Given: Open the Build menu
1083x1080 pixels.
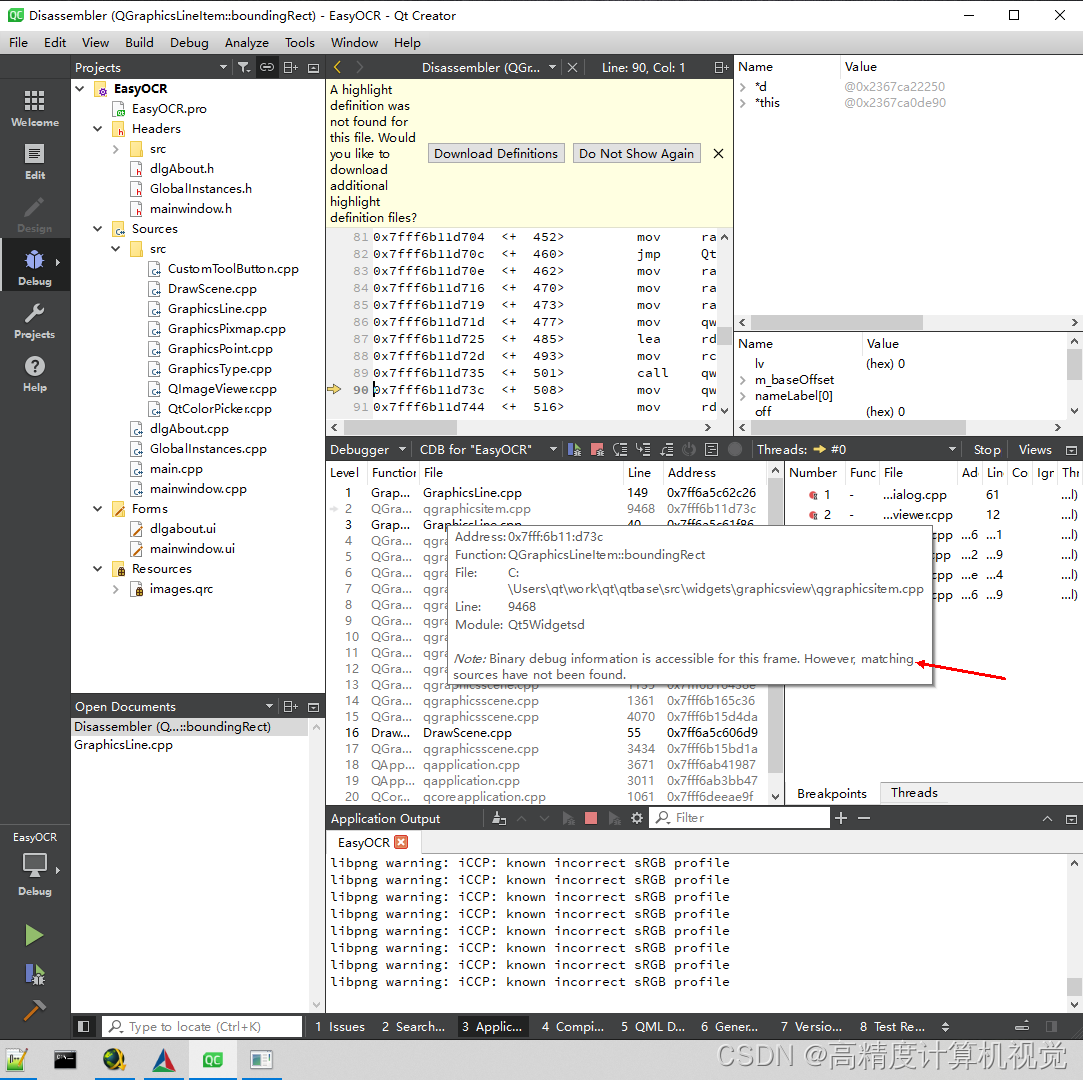Looking at the screenshot, I should pyautogui.click(x=140, y=43).
